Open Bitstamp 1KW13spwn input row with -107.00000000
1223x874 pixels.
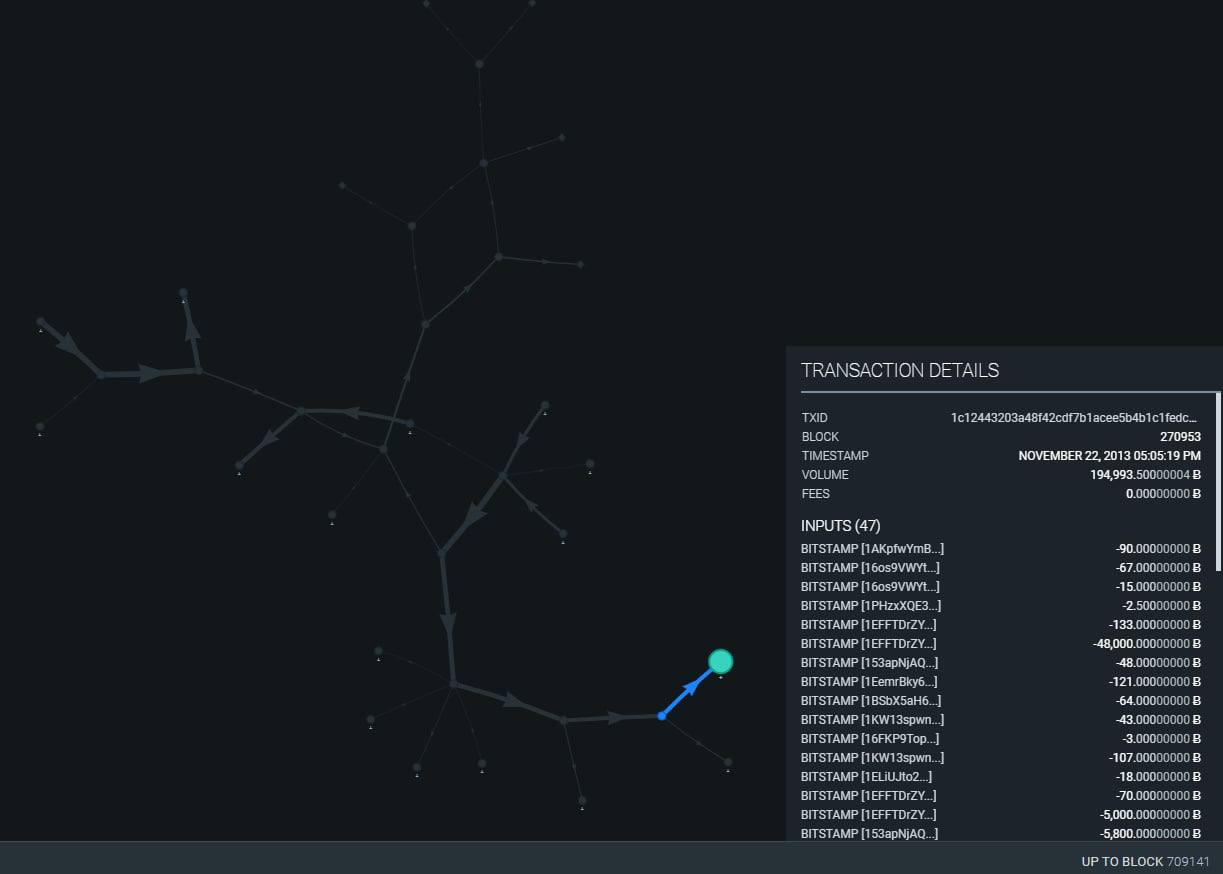pos(1000,758)
